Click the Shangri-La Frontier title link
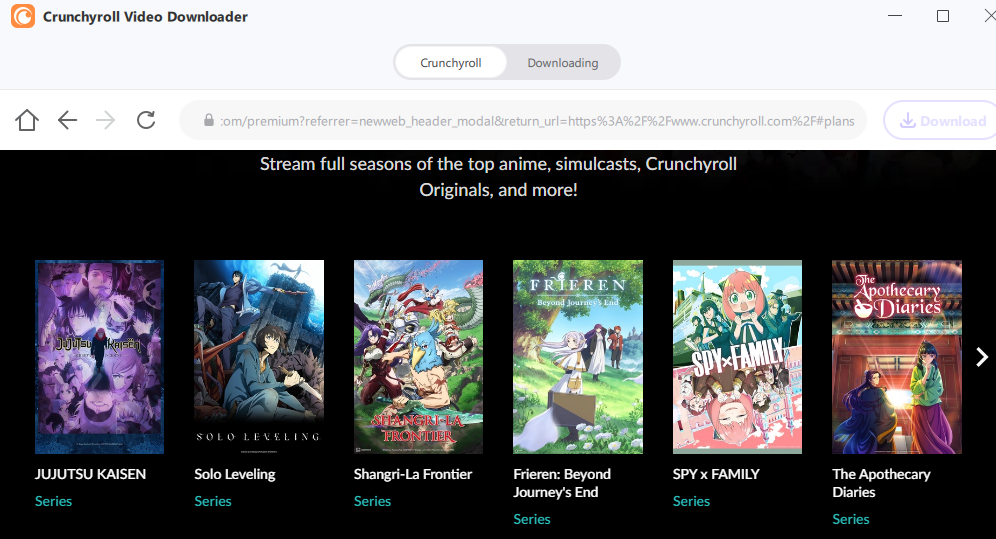This screenshot has height=539, width=996. pyautogui.click(x=413, y=475)
